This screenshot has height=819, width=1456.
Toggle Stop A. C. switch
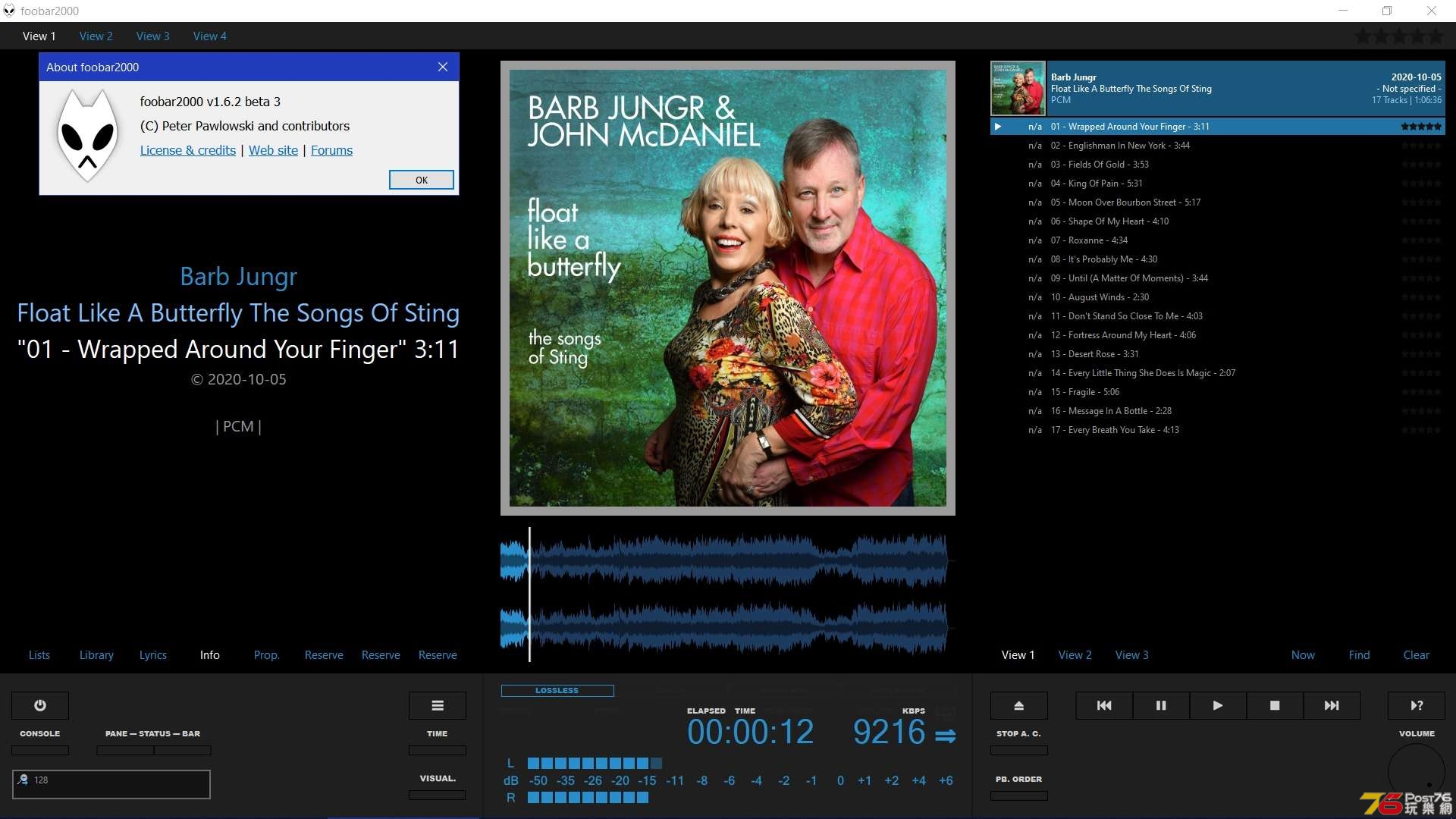pyautogui.click(x=1019, y=750)
